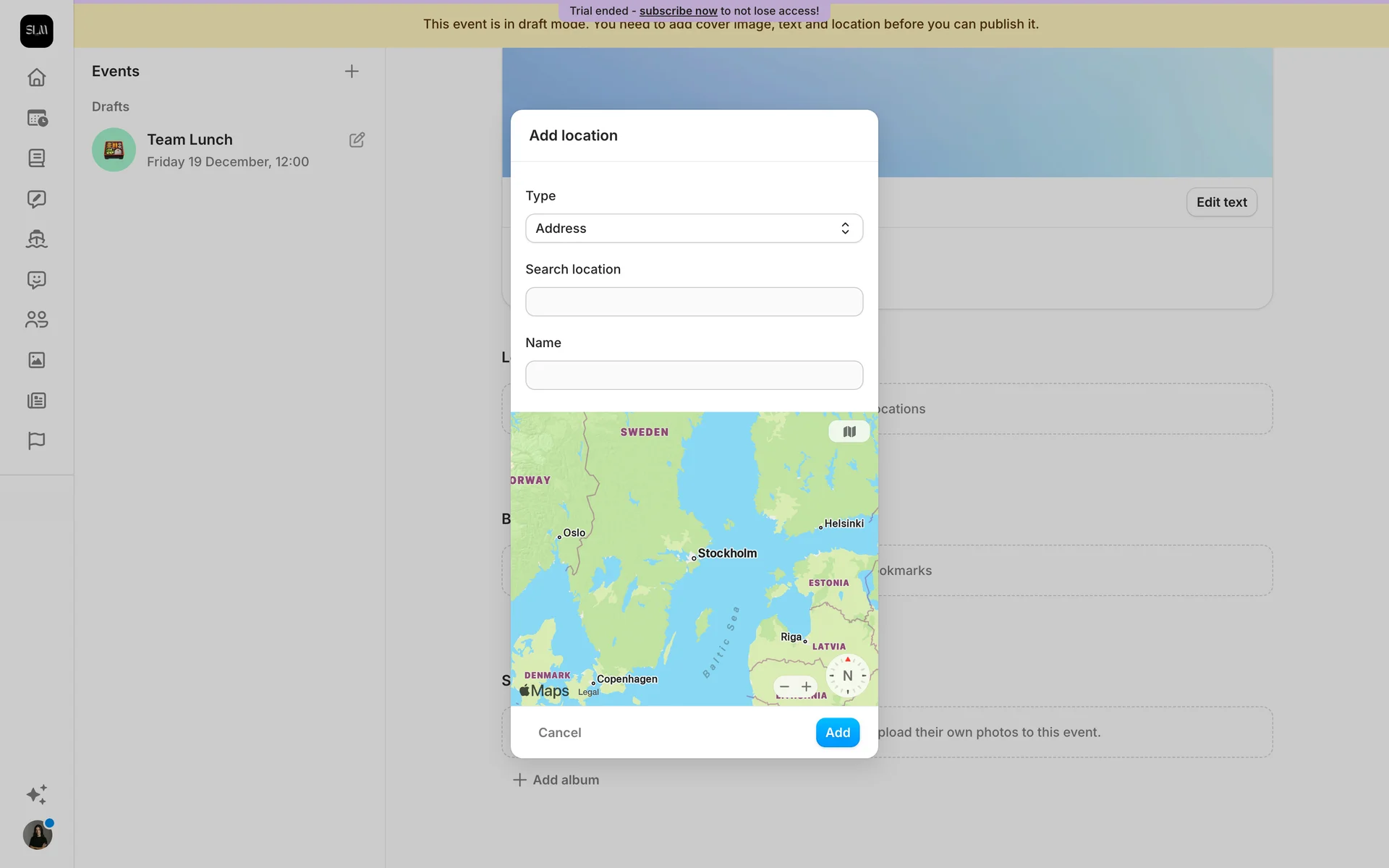Cancel the Add location dialog

point(559,733)
